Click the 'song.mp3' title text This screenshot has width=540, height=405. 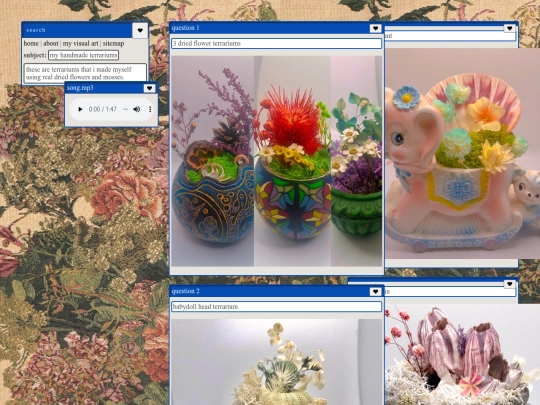(80, 88)
